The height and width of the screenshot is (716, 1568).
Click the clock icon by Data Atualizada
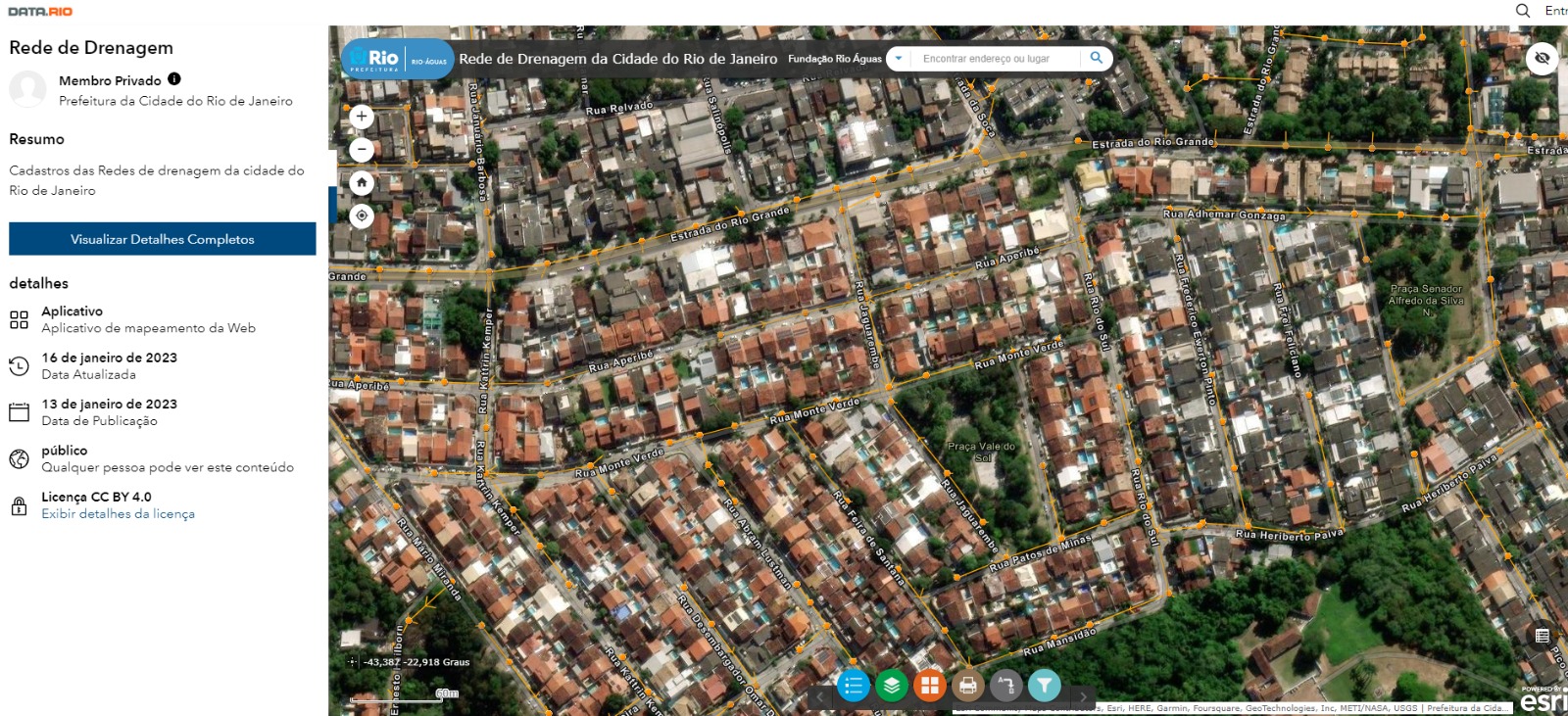tap(19, 366)
